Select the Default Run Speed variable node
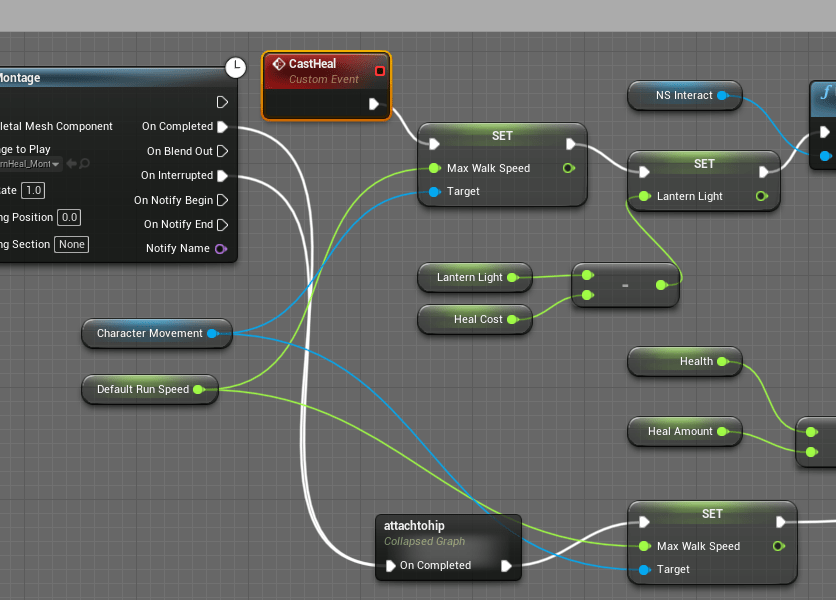Screen dimensions: 836x600 click(142, 389)
